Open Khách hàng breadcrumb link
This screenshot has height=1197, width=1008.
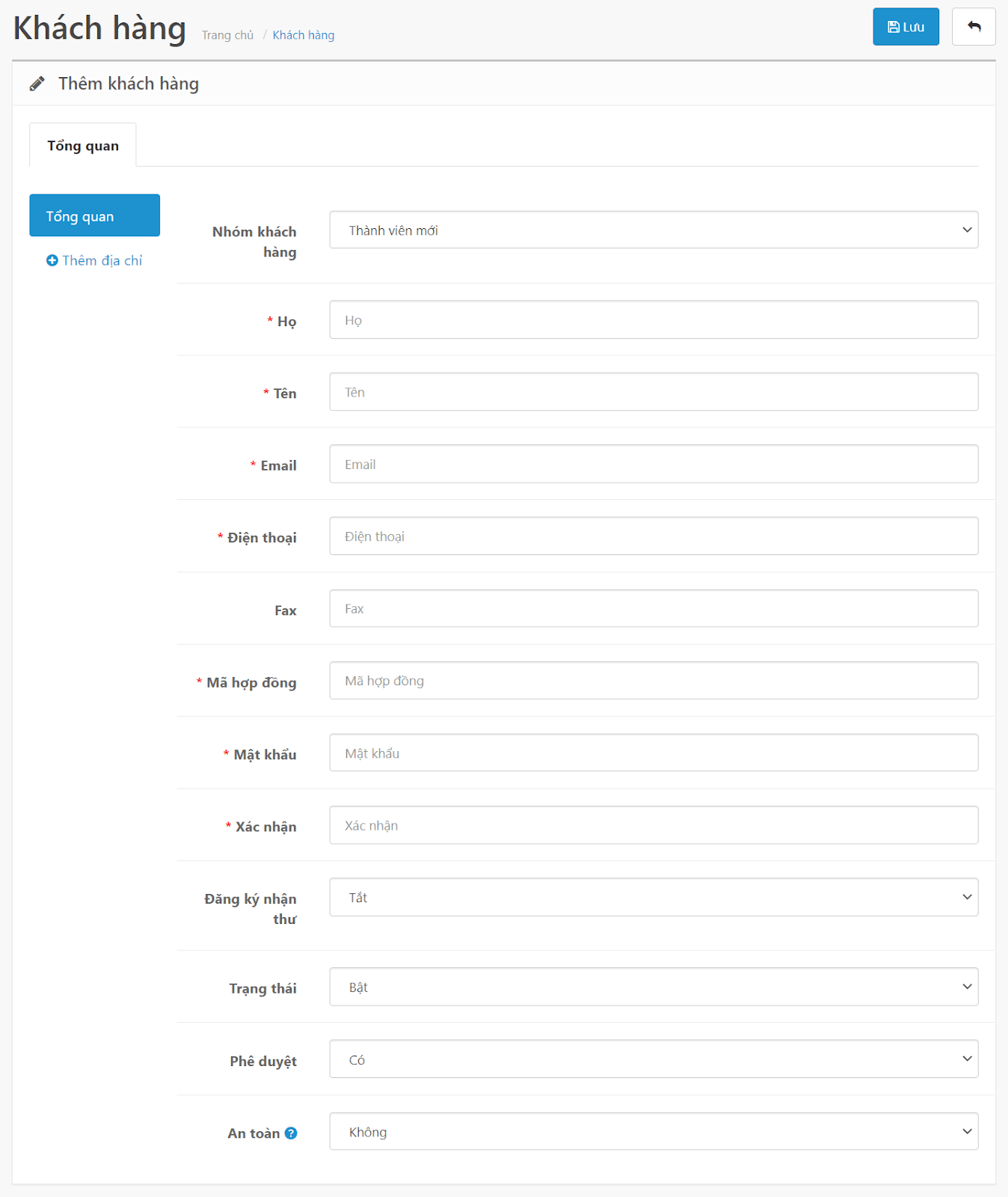[303, 35]
